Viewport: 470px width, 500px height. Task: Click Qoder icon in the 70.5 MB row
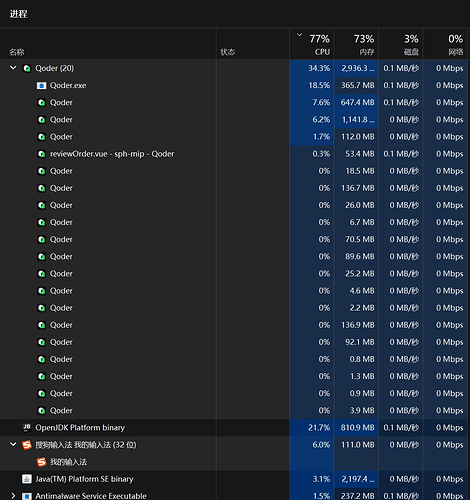[x=41, y=240]
